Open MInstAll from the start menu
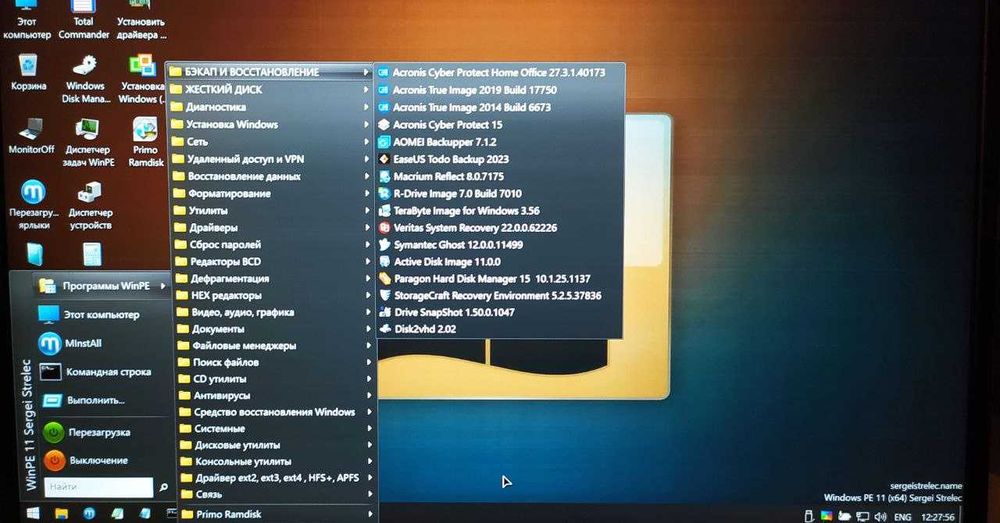Image resolution: width=1000 pixels, height=523 pixels. pyautogui.click(x=102, y=344)
